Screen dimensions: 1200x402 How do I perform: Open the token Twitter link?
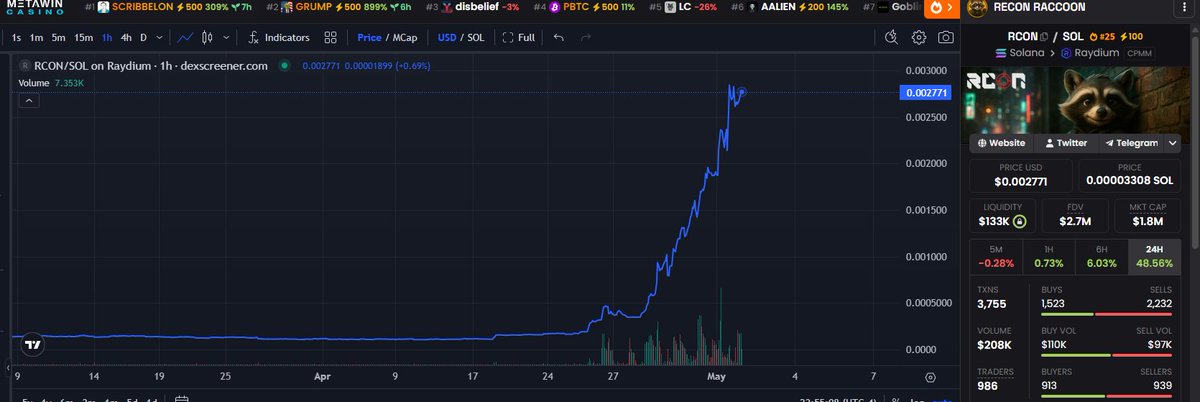click(x=1064, y=143)
